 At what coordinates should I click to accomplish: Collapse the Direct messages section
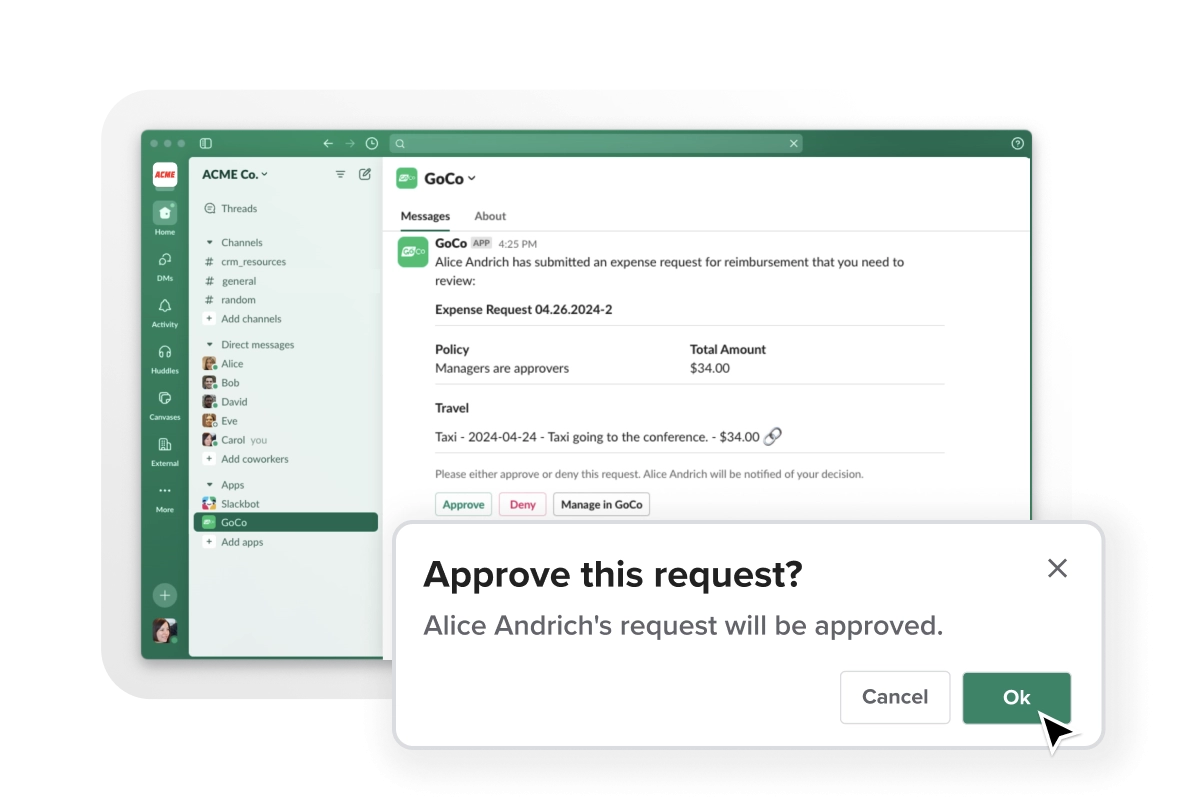click(x=210, y=345)
